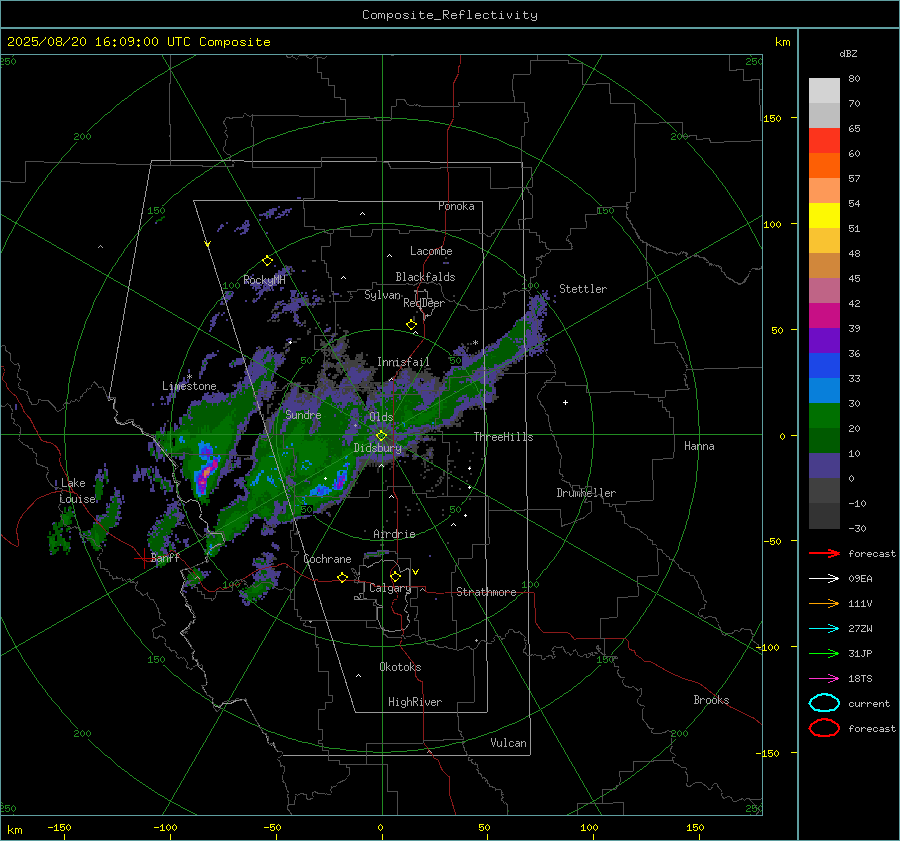Viewport: 900px width, 841px height.
Task: Click the Innisfail town label
Action: click(403, 362)
